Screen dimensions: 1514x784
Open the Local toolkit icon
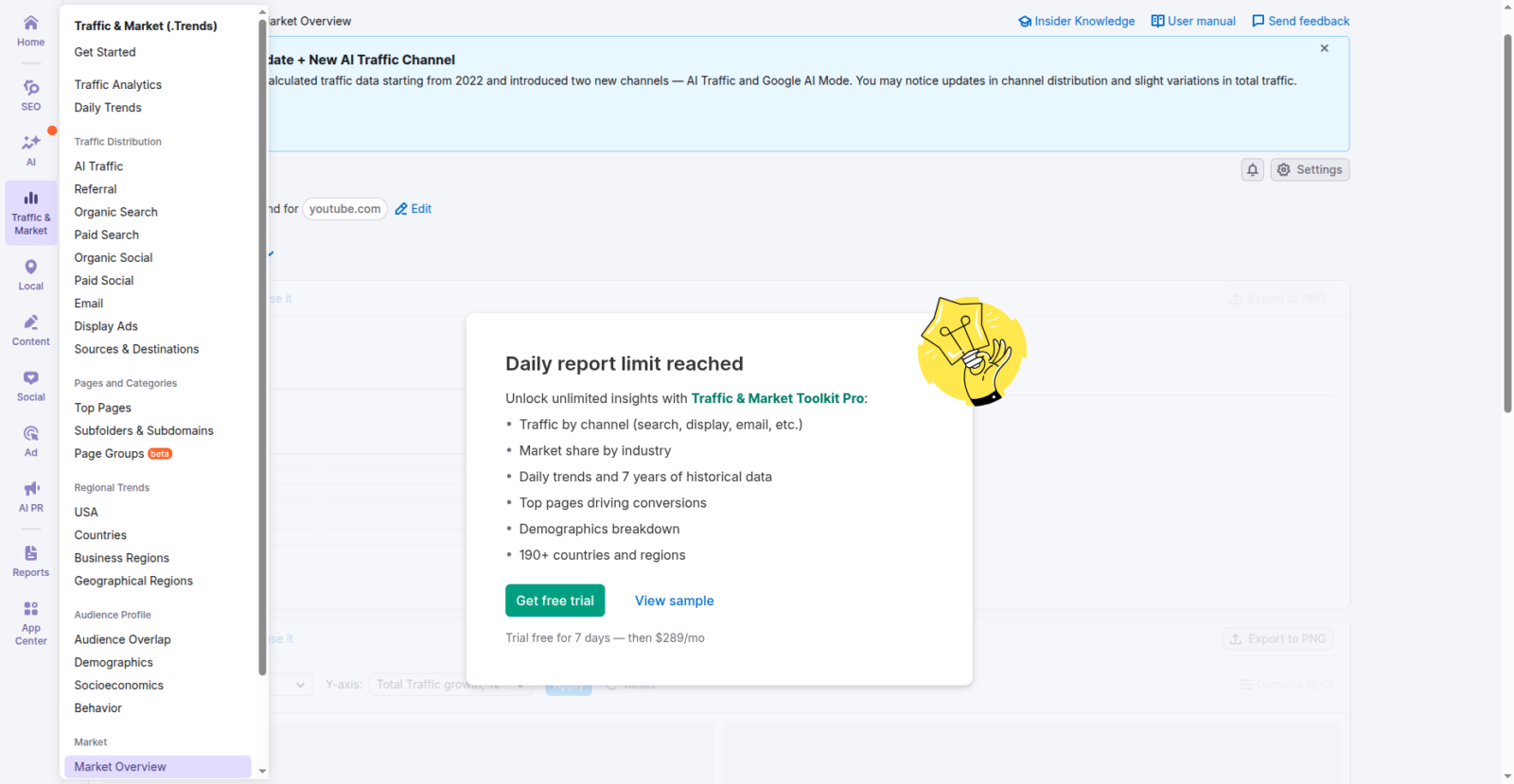[x=30, y=274]
